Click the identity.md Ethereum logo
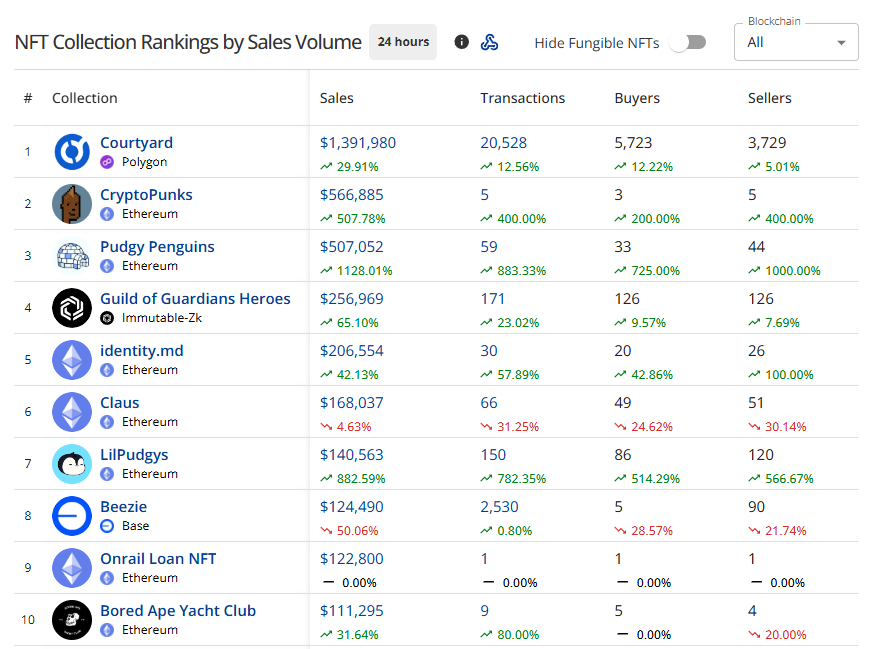Screen dimensions: 876x649 (x=72, y=359)
